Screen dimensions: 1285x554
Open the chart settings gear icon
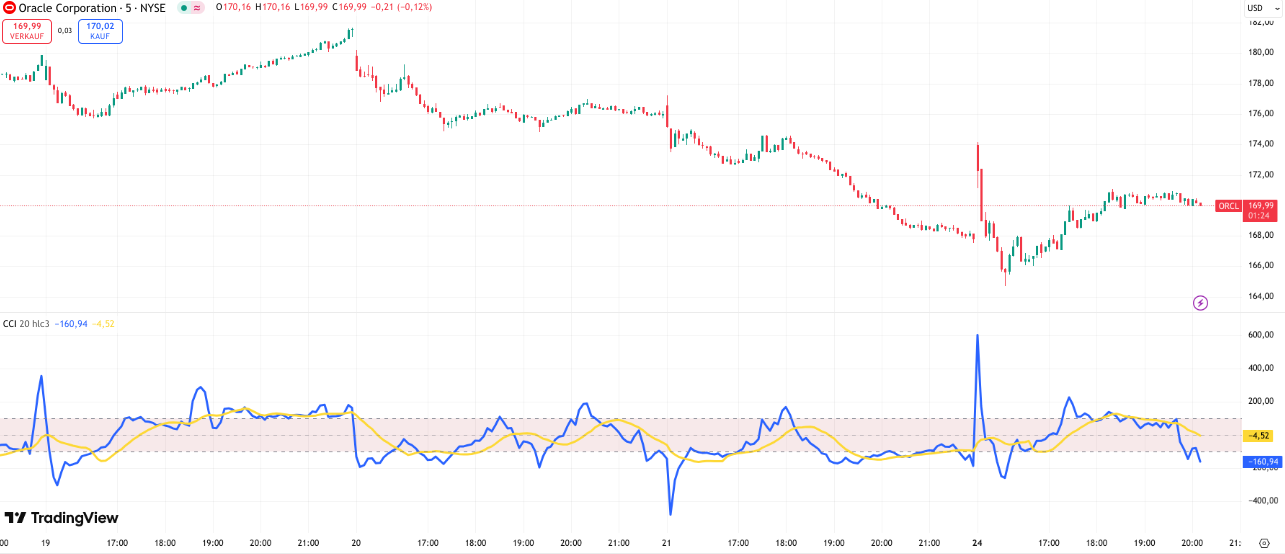click(x=1263, y=543)
